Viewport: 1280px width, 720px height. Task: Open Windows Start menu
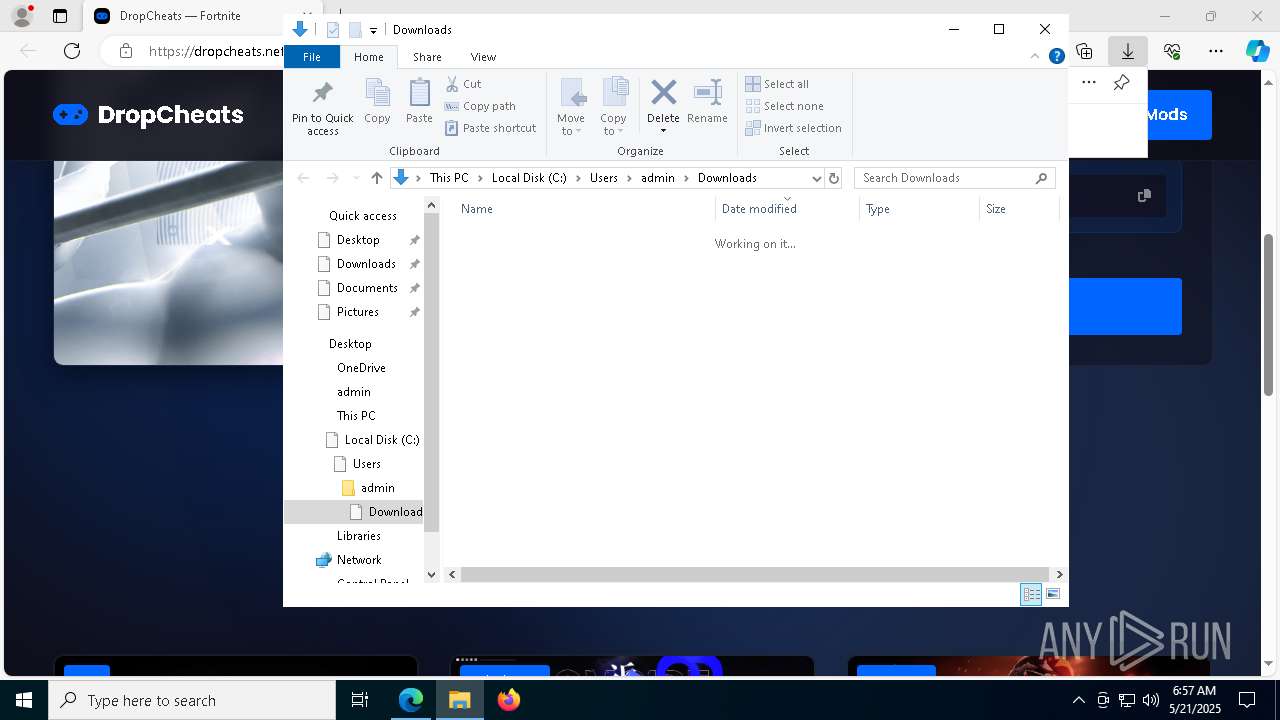(24, 700)
